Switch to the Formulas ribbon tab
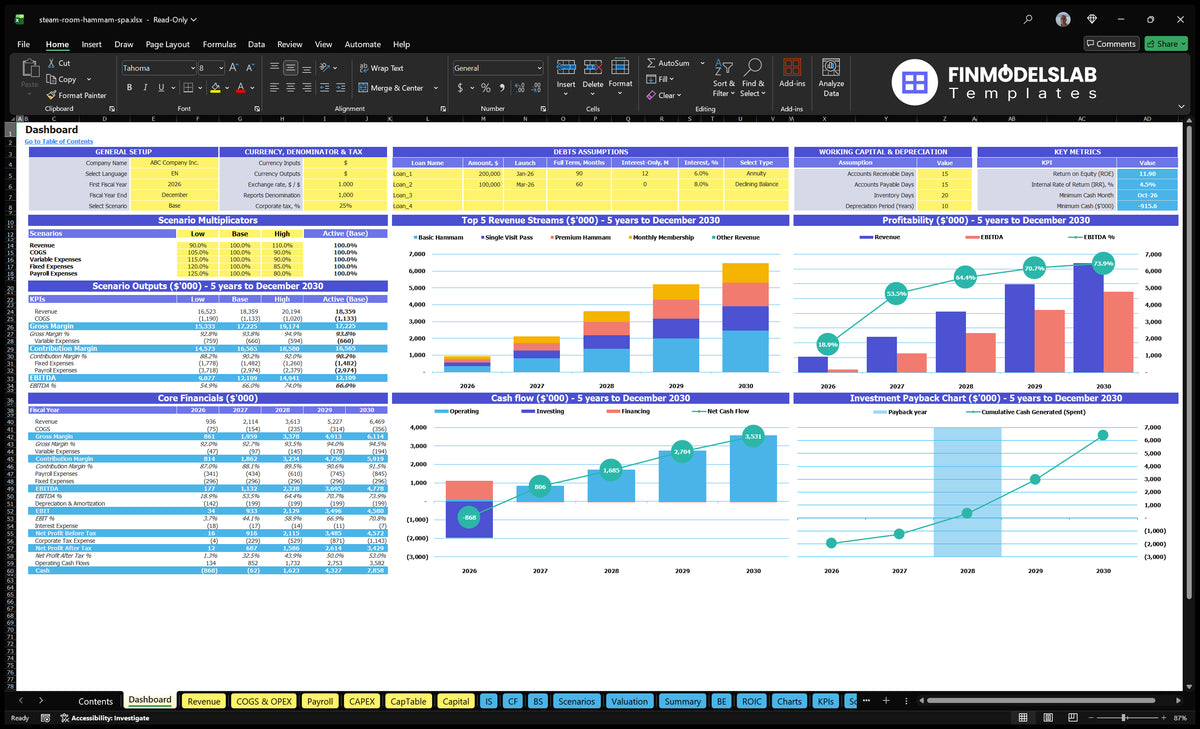The width and height of the screenshot is (1200, 729). coord(219,44)
